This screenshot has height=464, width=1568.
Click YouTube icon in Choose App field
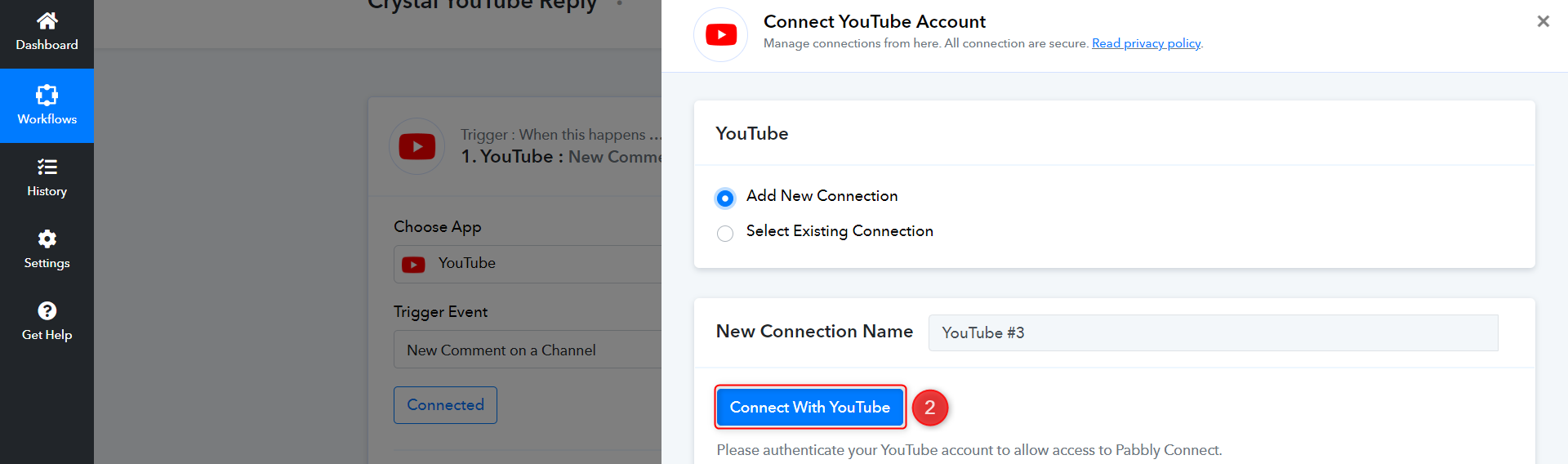413,264
